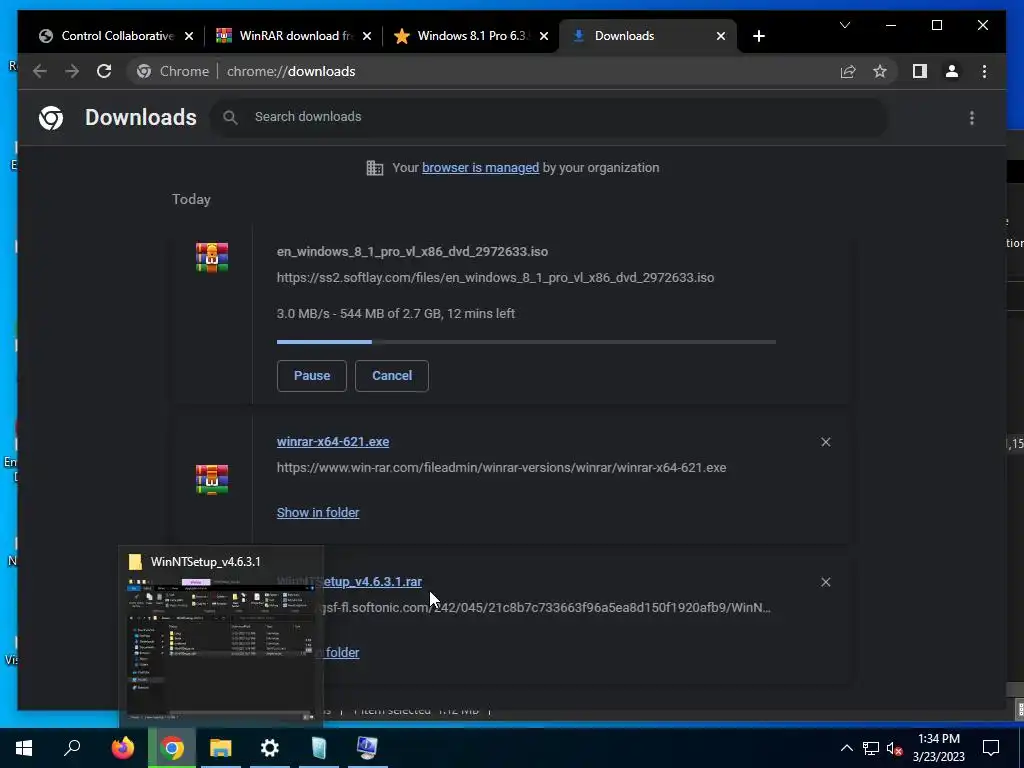Close the WinRAR download tab

pyautogui.click(x=366, y=37)
